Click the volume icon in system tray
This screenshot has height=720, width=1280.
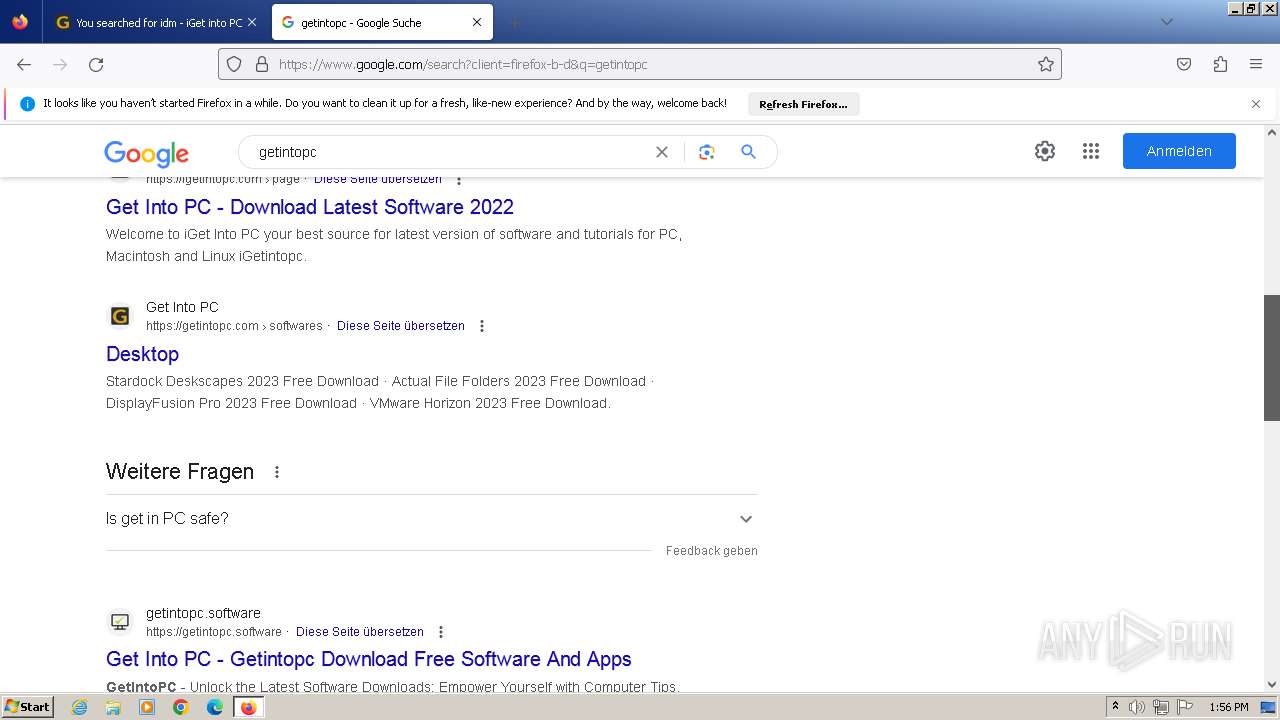coord(1137,707)
